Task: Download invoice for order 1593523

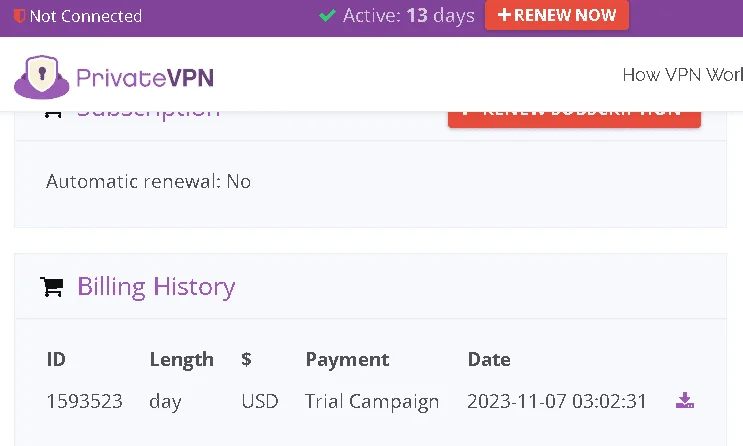Action: (x=685, y=400)
